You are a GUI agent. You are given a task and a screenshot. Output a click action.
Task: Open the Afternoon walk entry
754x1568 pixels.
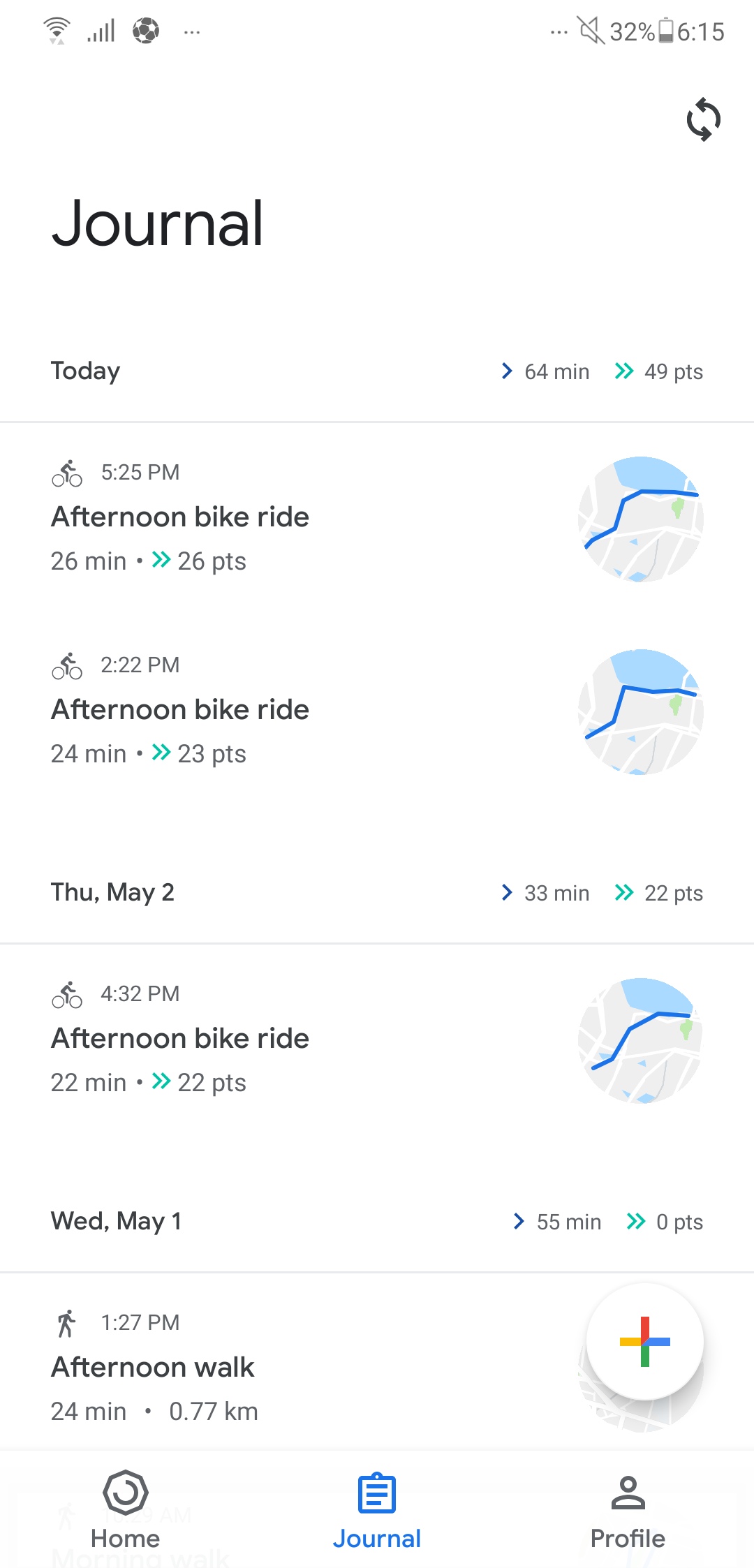click(x=153, y=1368)
